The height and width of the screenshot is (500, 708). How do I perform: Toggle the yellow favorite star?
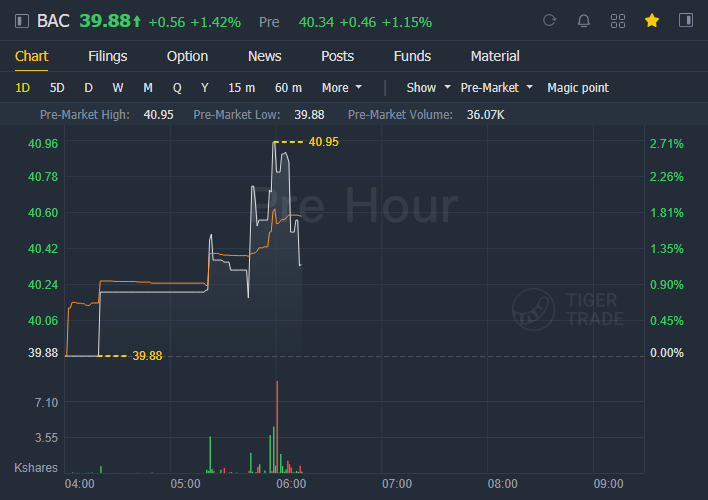tap(652, 20)
